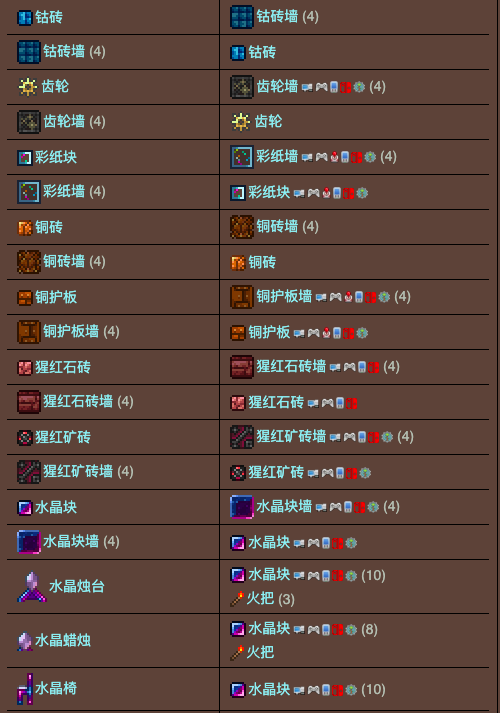Open the 火把 link without a quantity

(260, 653)
